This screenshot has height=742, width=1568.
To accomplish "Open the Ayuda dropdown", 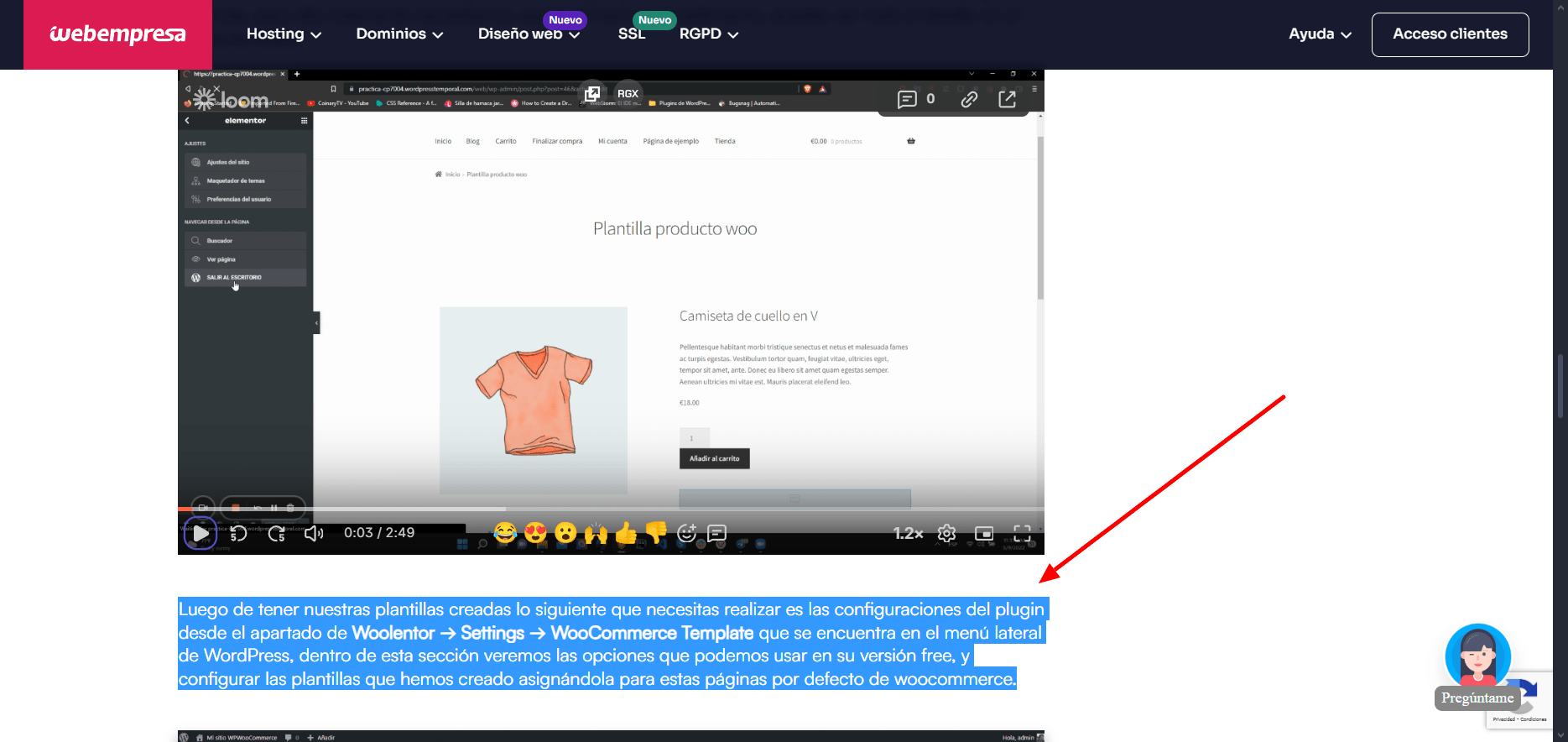I will (1320, 34).
